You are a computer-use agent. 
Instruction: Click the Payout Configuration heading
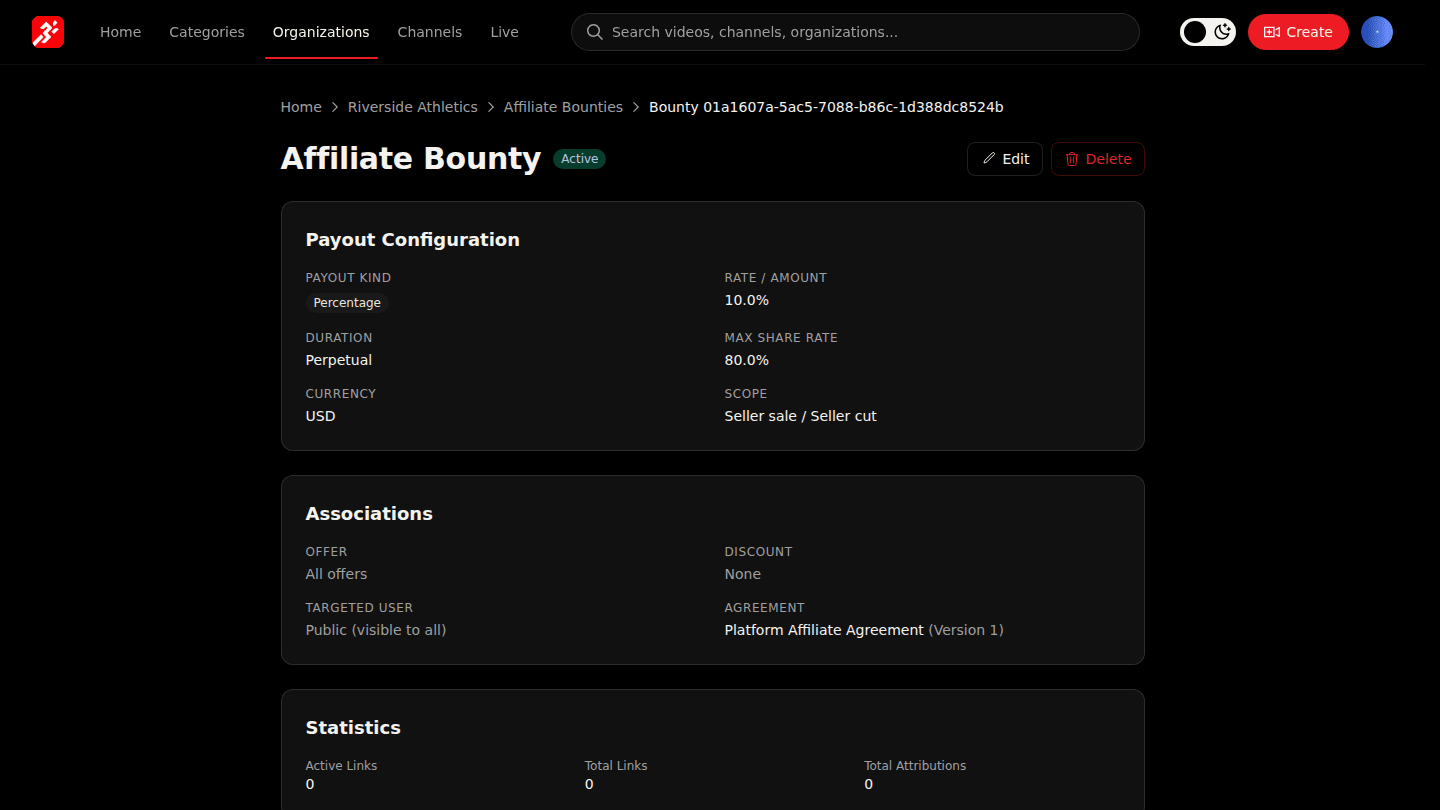coord(413,240)
